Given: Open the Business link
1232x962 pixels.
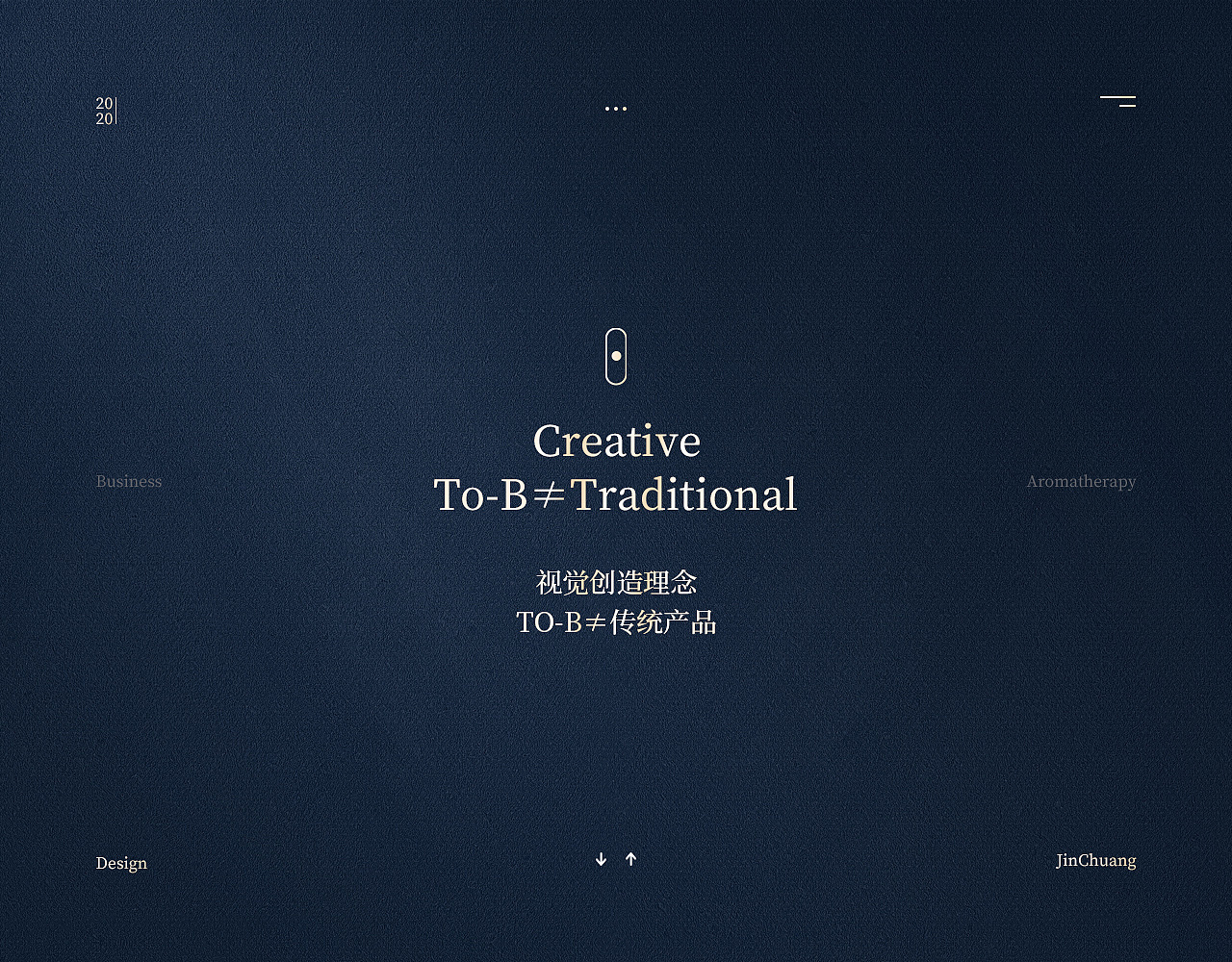Looking at the screenshot, I should coord(129,481).
